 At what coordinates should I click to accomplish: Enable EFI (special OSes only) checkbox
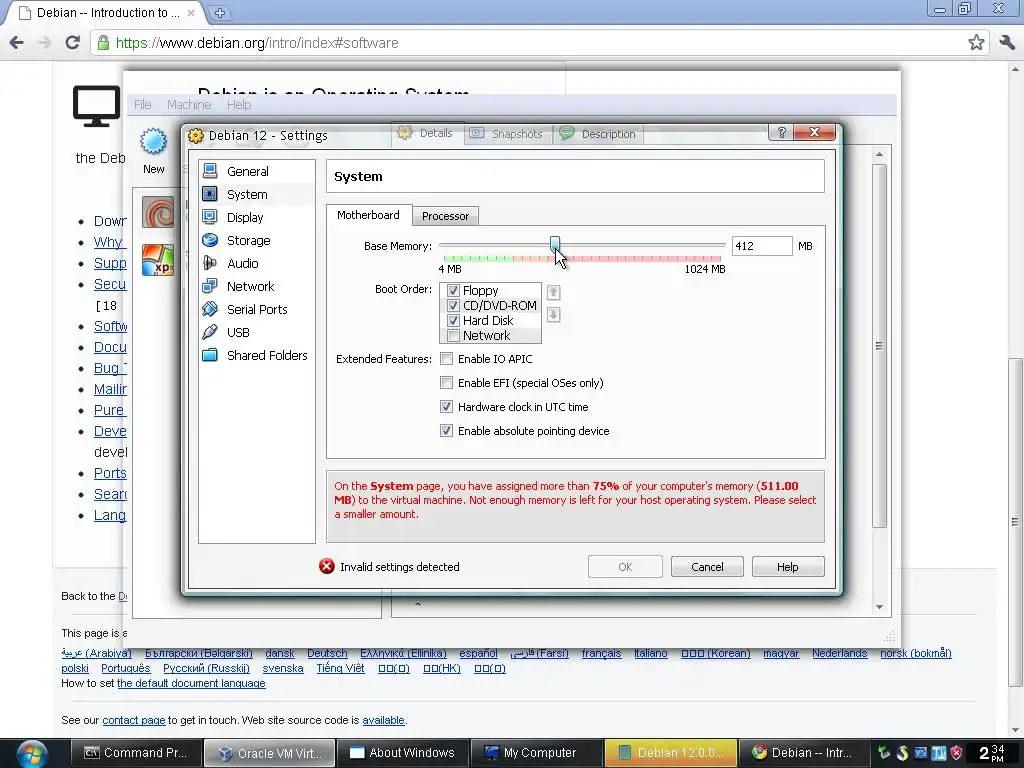[x=447, y=383]
